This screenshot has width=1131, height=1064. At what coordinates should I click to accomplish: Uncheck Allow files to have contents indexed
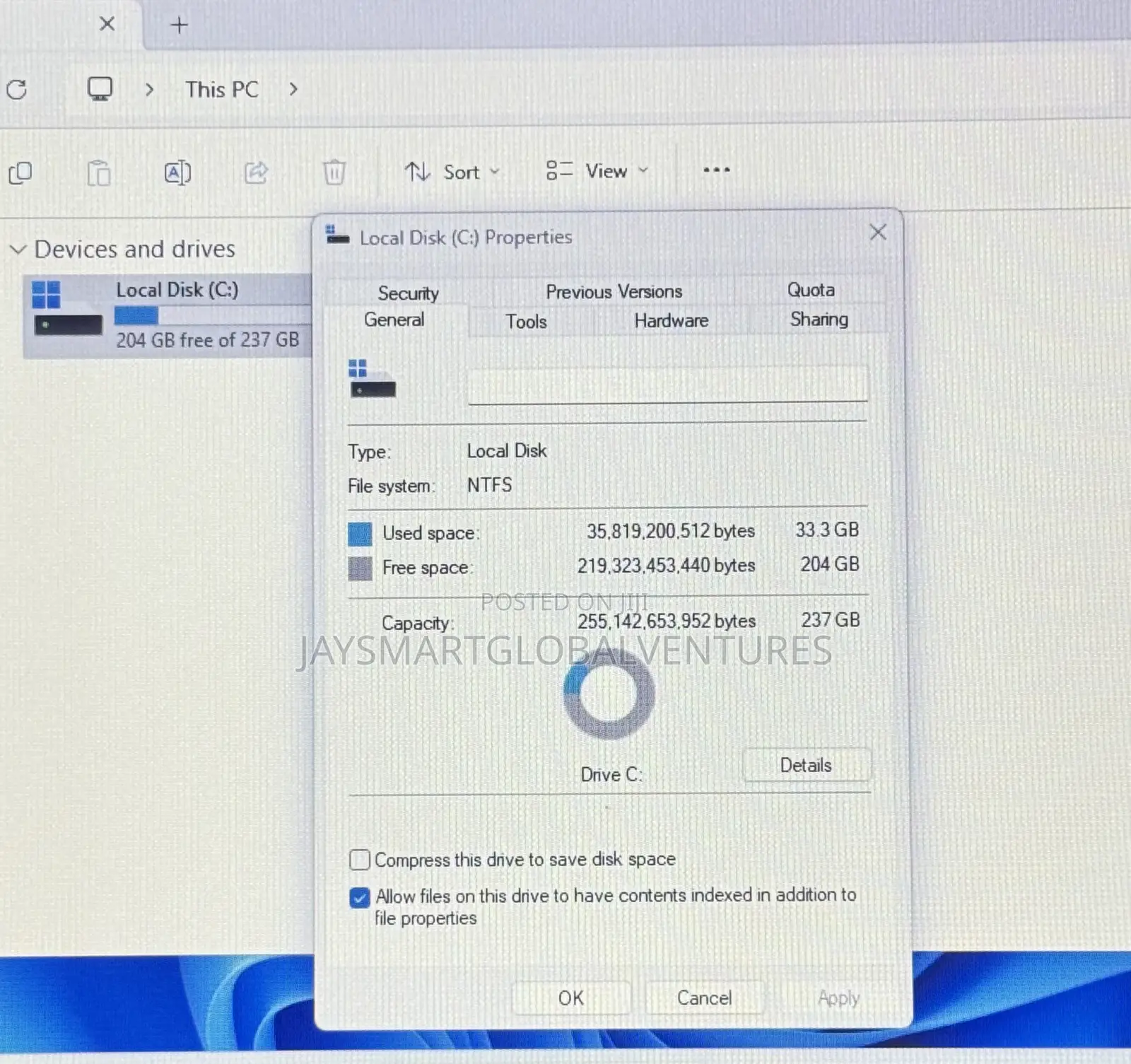coord(360,898)
